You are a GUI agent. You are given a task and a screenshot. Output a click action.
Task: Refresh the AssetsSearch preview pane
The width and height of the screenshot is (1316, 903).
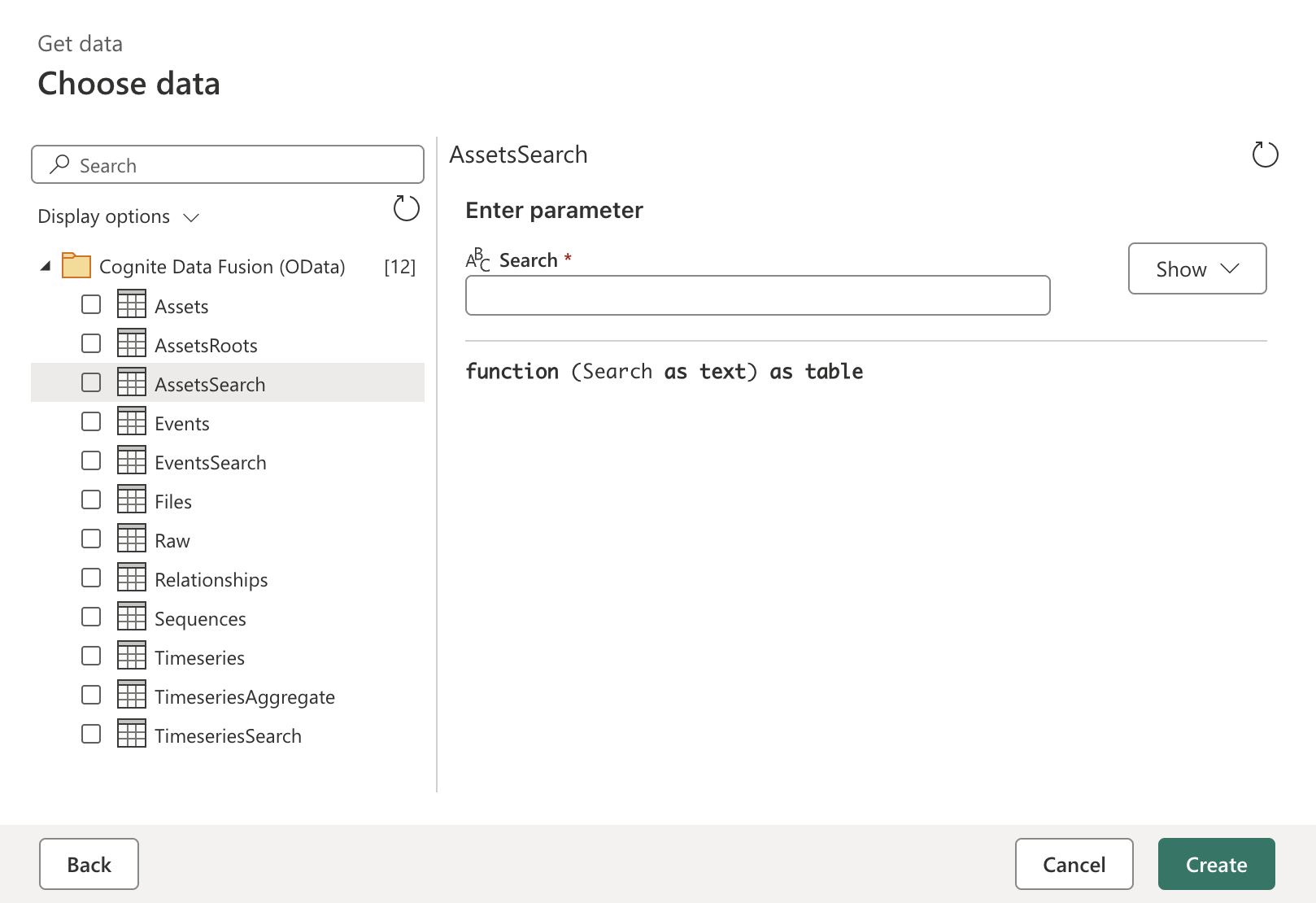tap(1264, 154)
